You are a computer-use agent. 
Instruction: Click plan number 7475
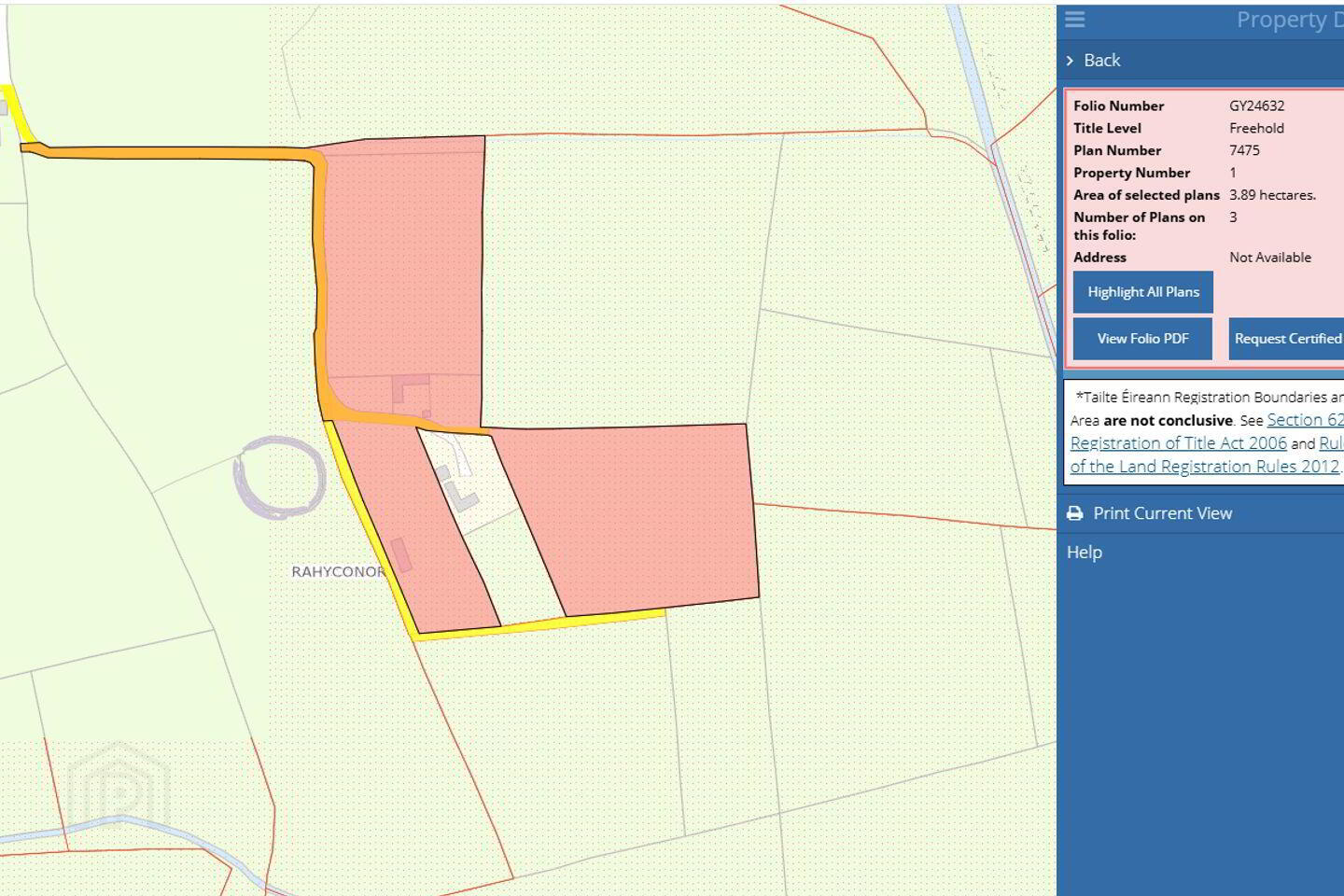pos(1244,150)
